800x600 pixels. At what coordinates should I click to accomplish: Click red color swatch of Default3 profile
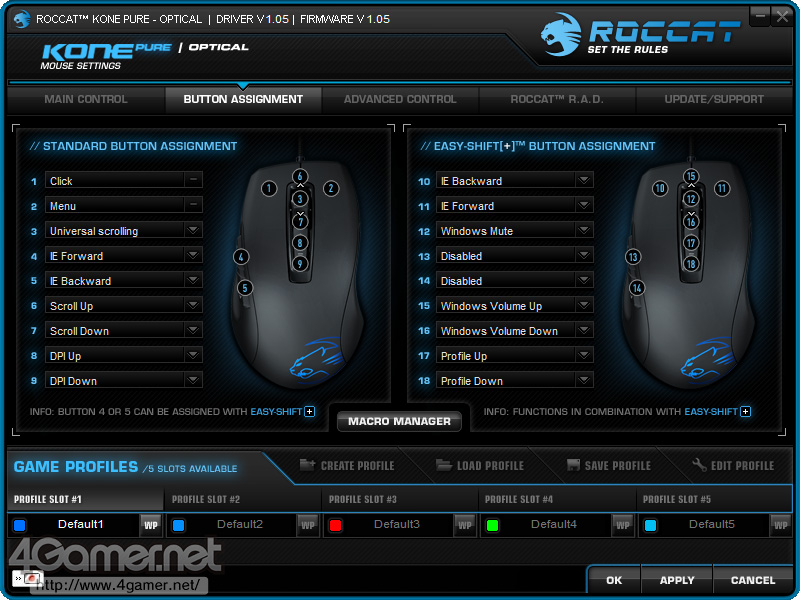tap(335, 525)
